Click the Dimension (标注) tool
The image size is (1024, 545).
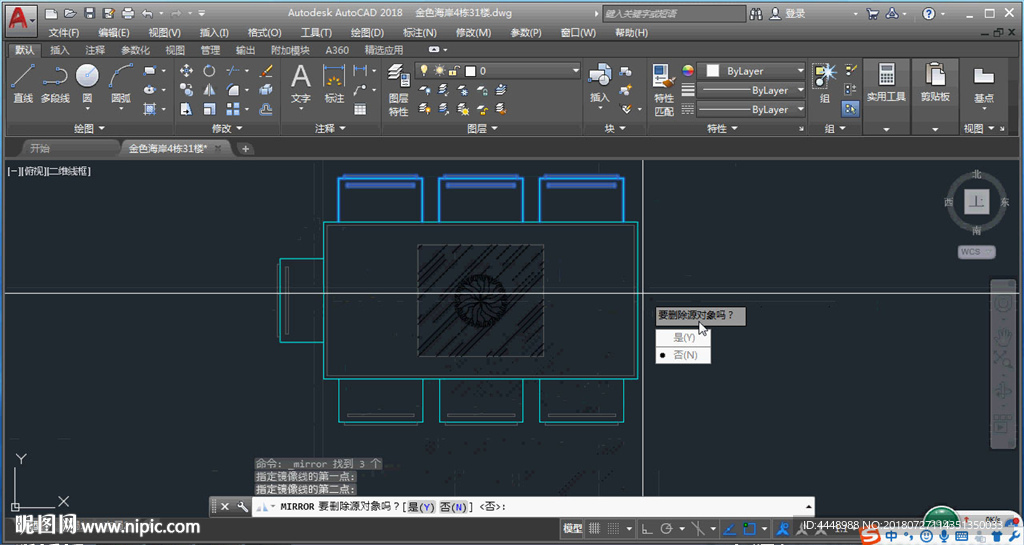334,84
